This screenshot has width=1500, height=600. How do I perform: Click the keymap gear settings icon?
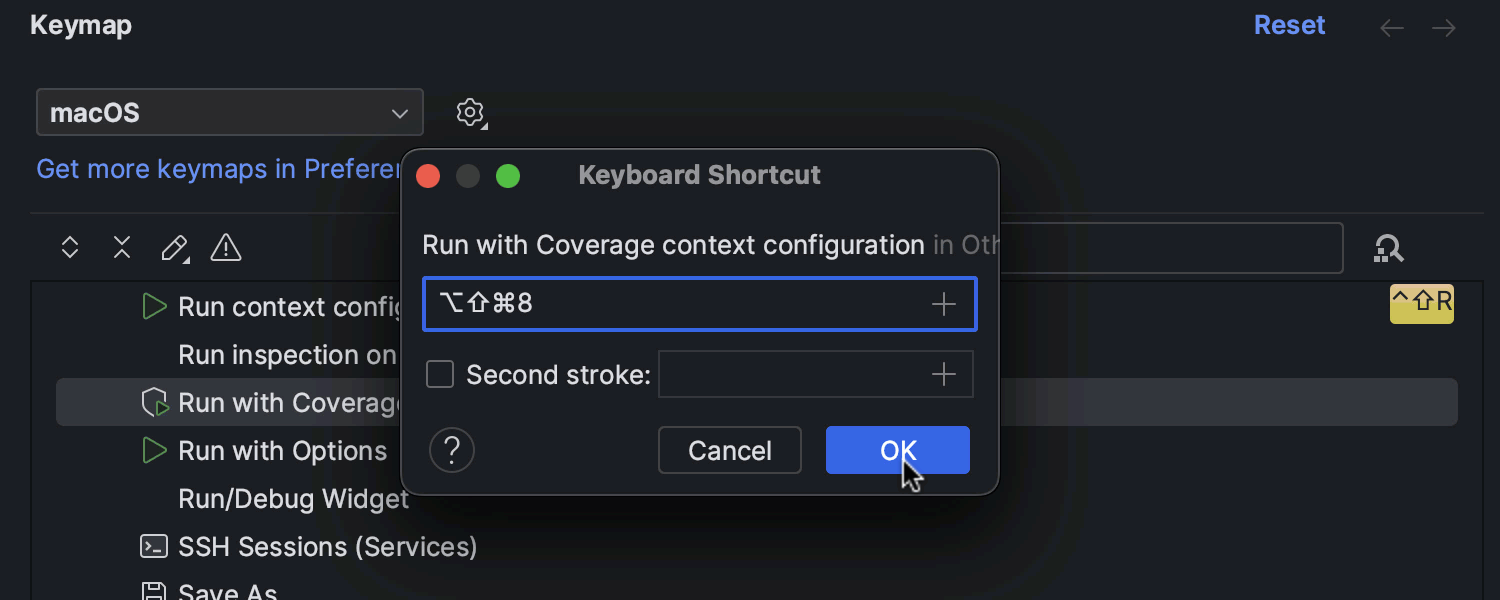coord(470,112)
